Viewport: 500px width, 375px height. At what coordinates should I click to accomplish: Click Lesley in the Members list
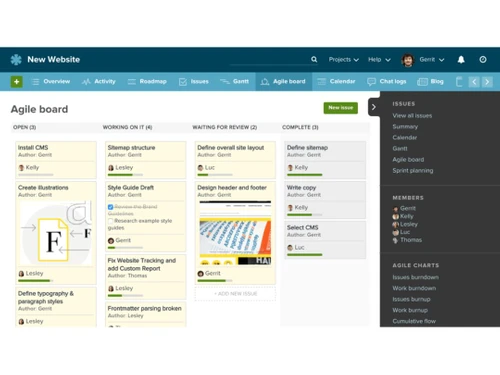[409, 224]
